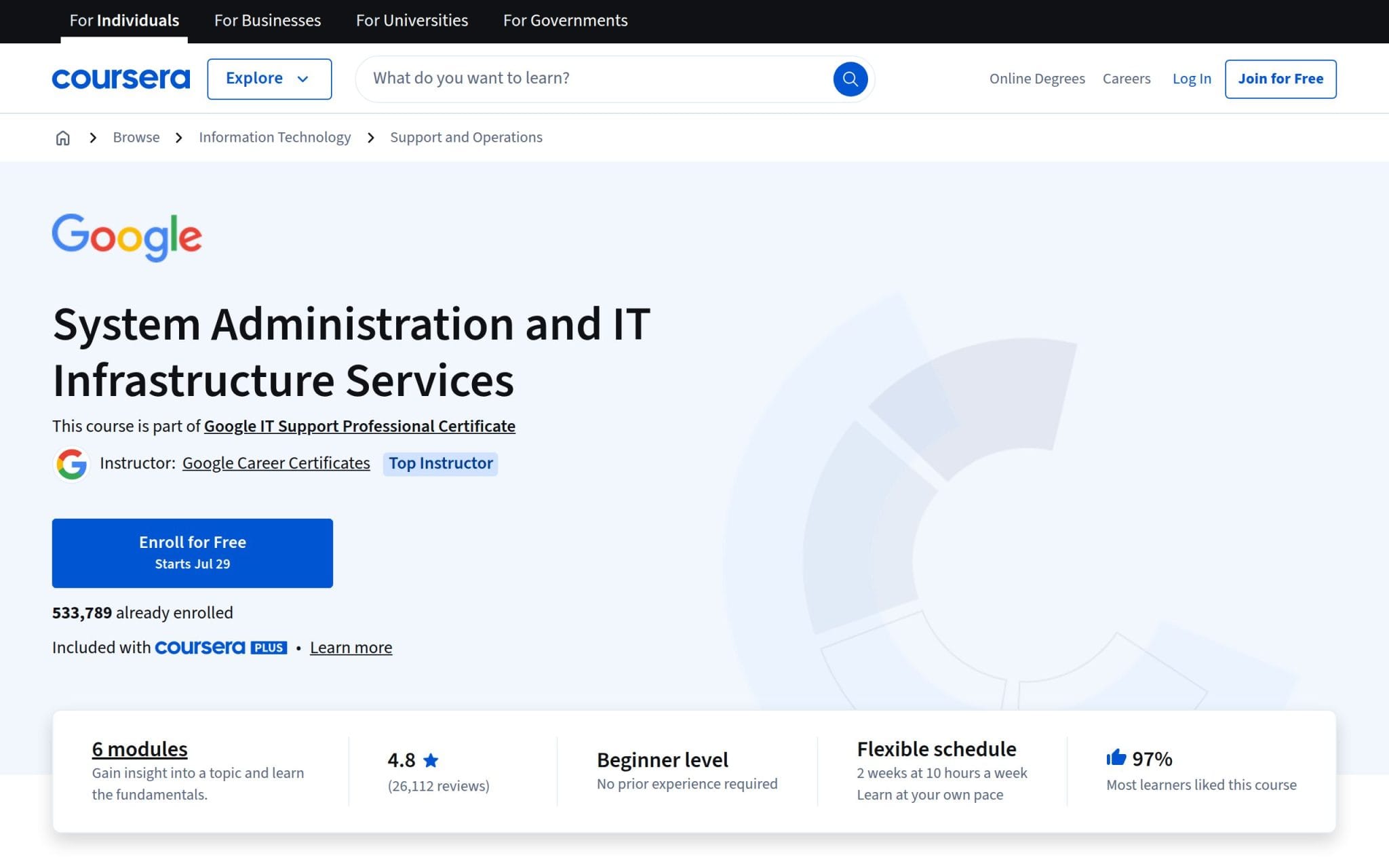Switch to For Universities tab
Screen dimensions: 1389x868
tap(412, 20)
